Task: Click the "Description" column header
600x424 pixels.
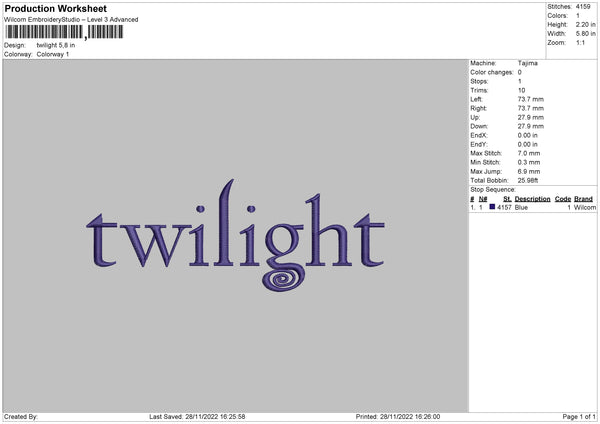Action: pos(532,199)
